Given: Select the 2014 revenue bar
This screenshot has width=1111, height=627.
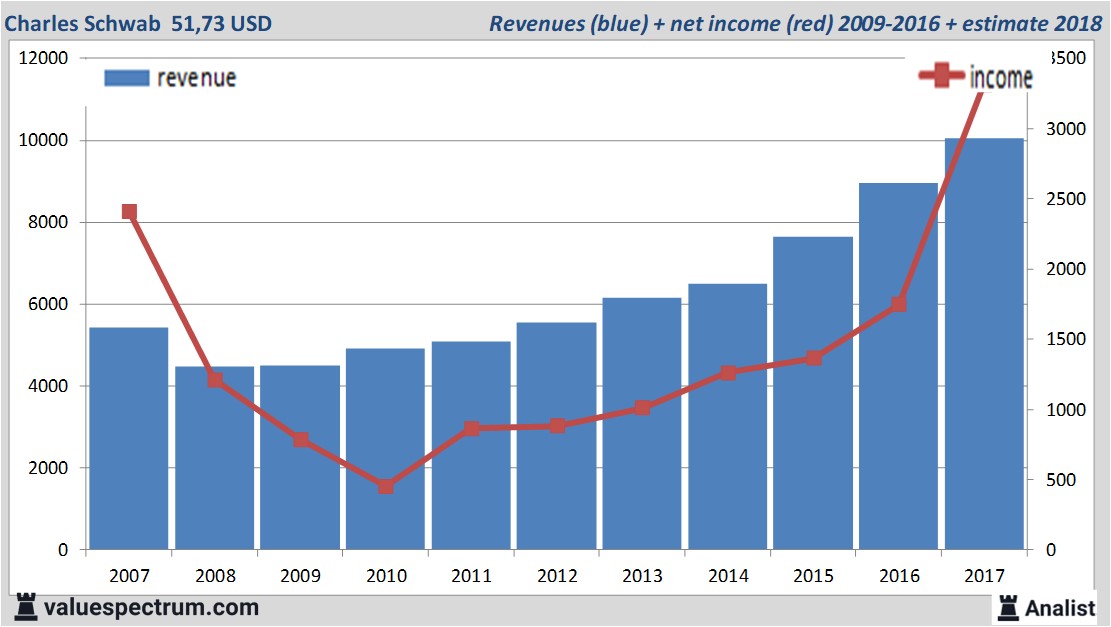Looking at the screenshot, I should [x=728, y=417].
